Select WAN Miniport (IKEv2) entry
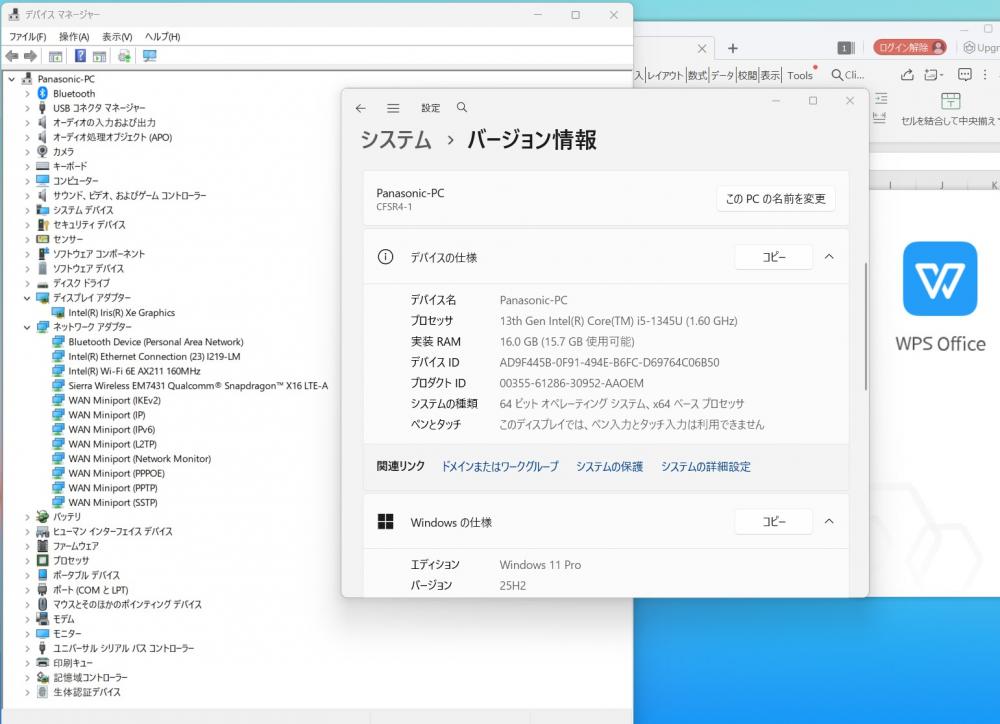 click(114, 400)
